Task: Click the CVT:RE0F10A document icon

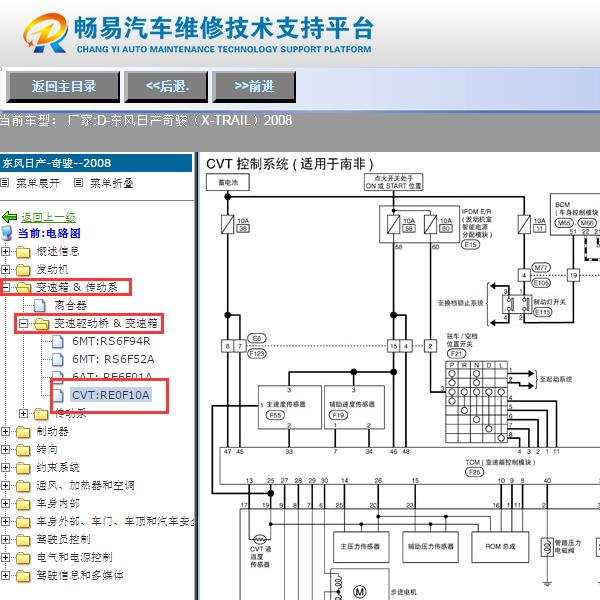Action: point(58,395)
